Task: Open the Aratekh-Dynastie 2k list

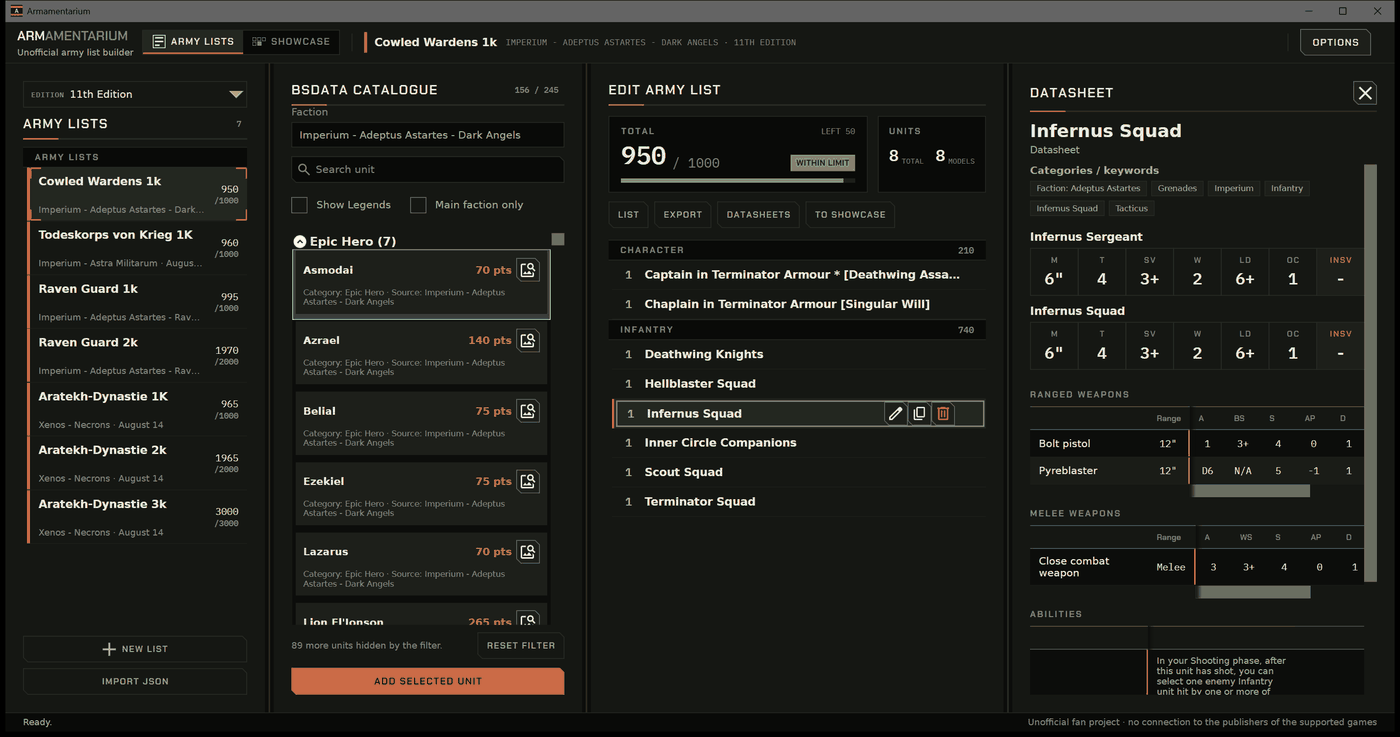Action: pos(137,464)
